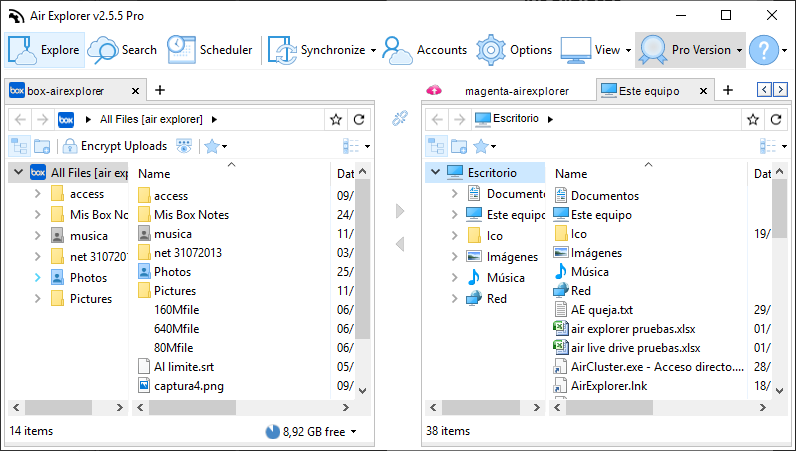The image size is (796, 451).
Task: Copy selection to left pane arrow
Action: [400, 244]
